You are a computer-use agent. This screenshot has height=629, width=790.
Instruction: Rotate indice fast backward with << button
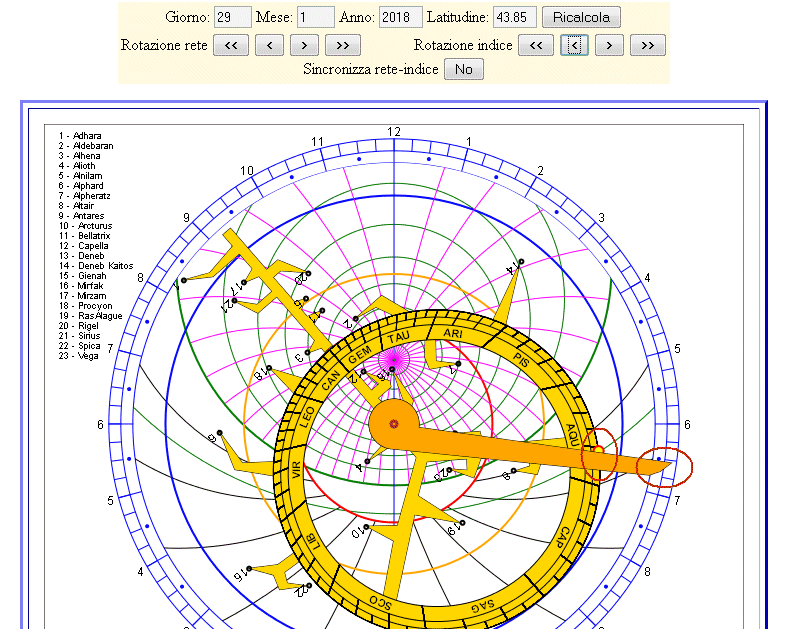(x=535, y=45)
